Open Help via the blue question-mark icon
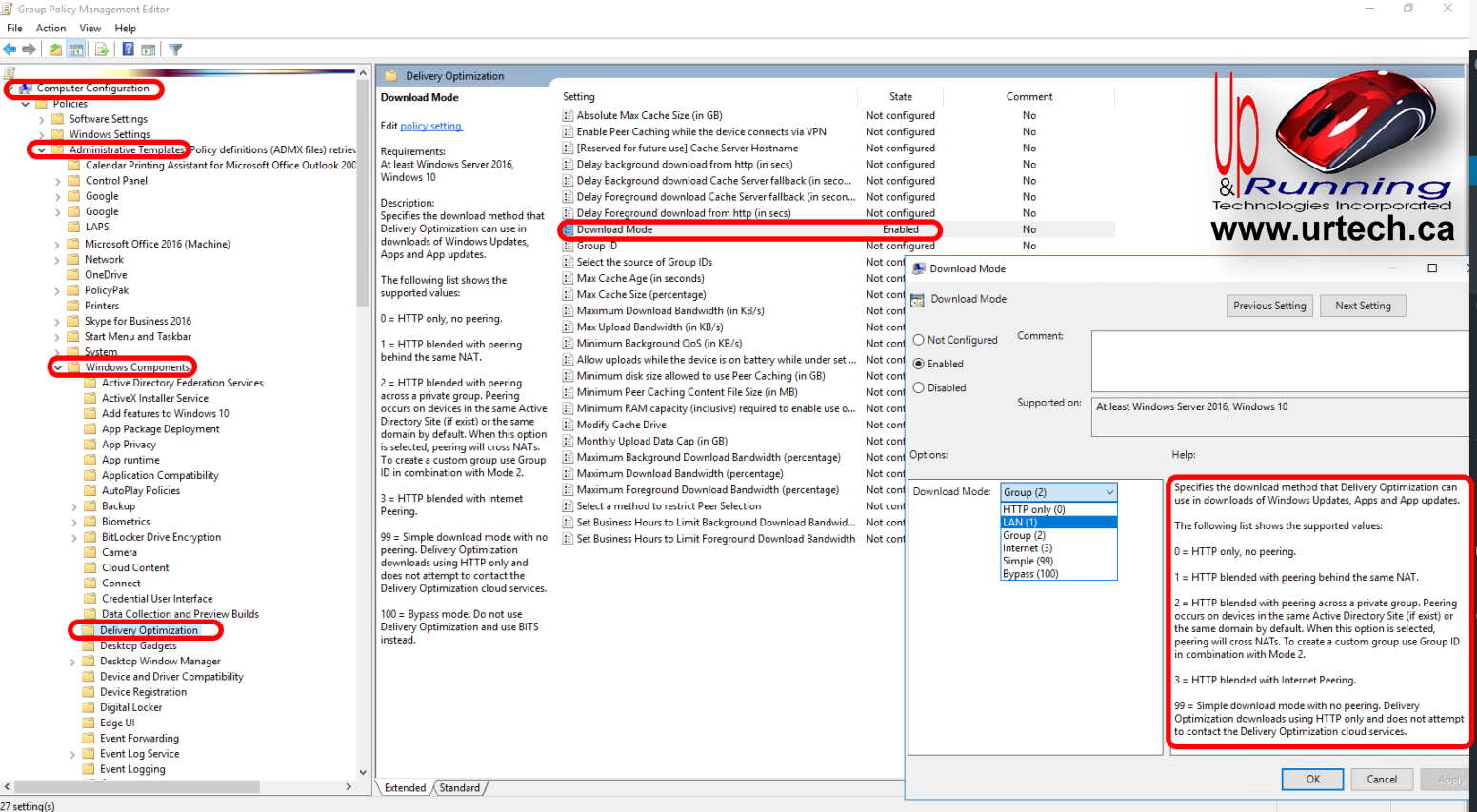 coord(128,50)
